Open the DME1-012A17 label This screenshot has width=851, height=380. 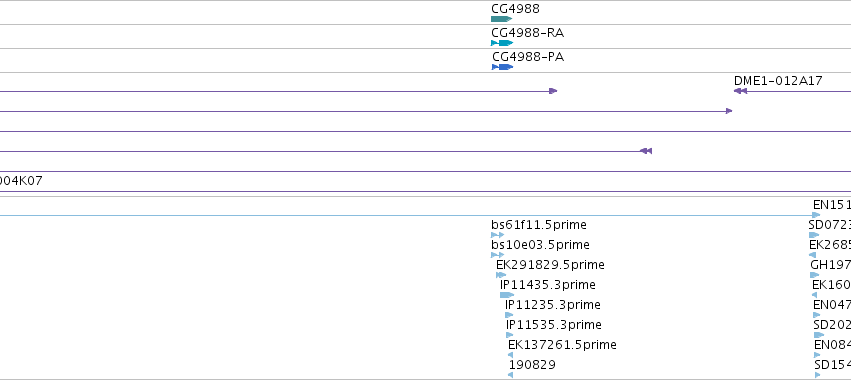(x=778, y=81)
